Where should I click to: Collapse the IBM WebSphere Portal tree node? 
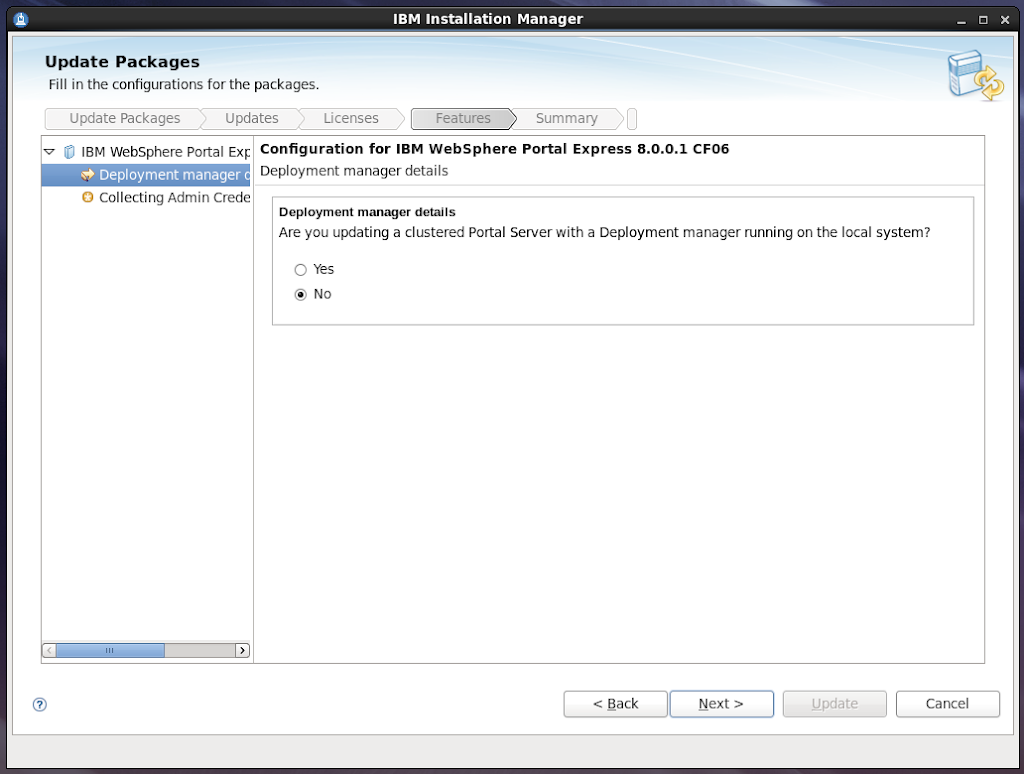pos(49,152)
